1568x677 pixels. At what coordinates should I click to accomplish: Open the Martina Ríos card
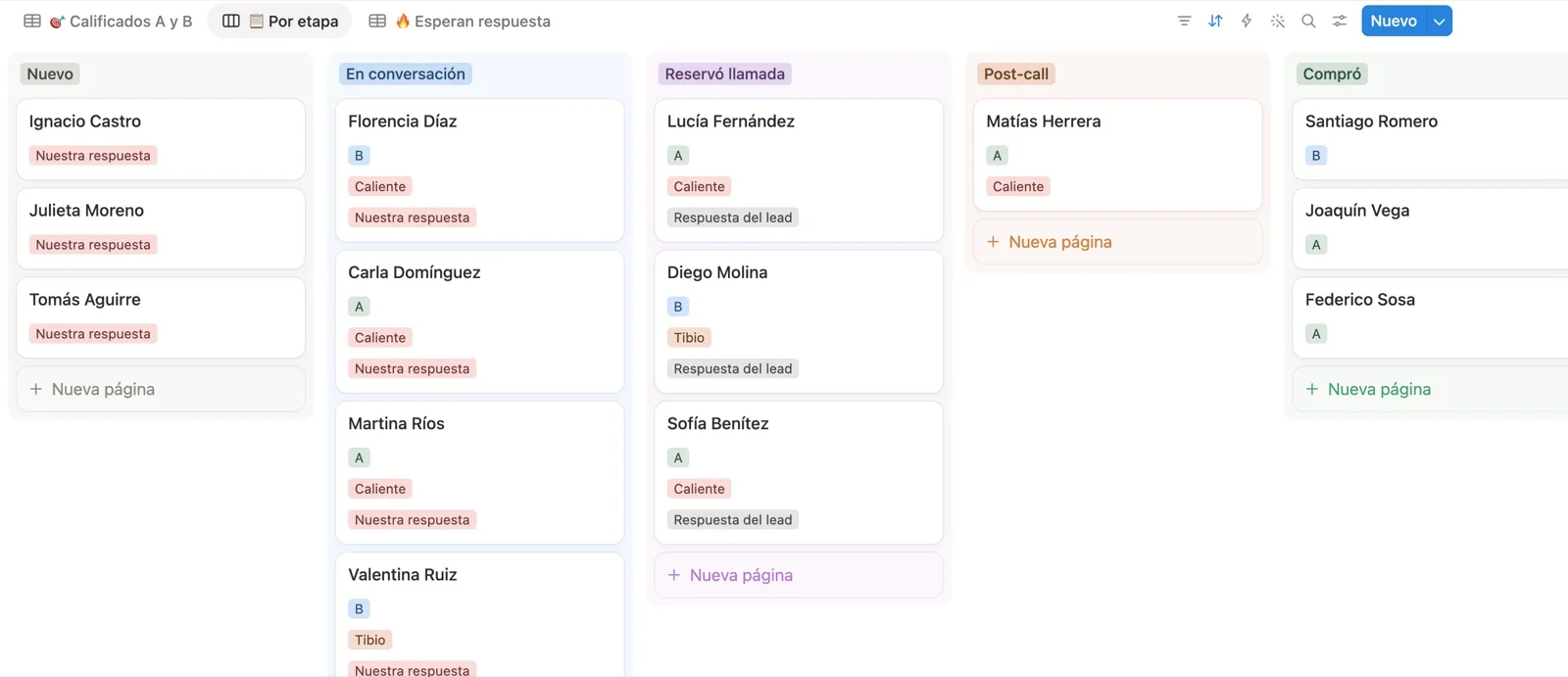click(x=480, y=472)
